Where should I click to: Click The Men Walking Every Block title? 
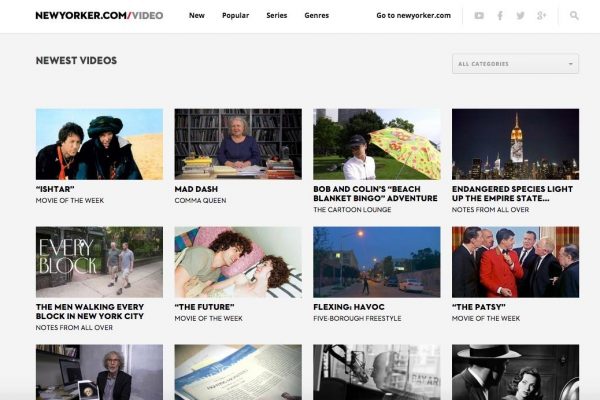(x=90, y=312)
